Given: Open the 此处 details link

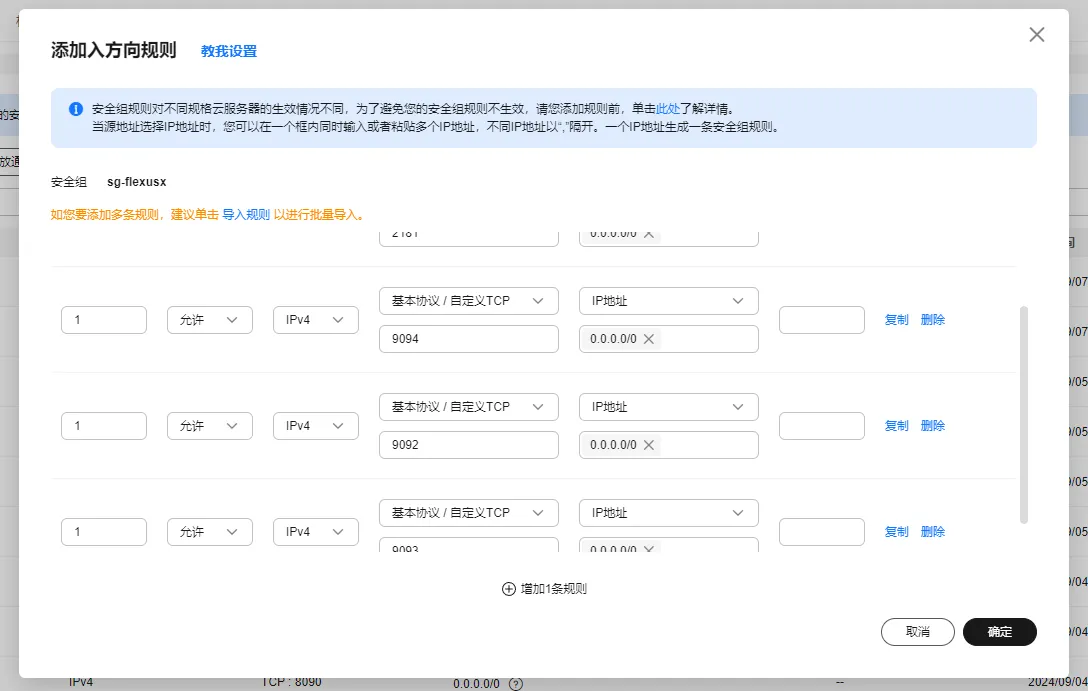Looking at the screenshot, I should tap(668, 109).
